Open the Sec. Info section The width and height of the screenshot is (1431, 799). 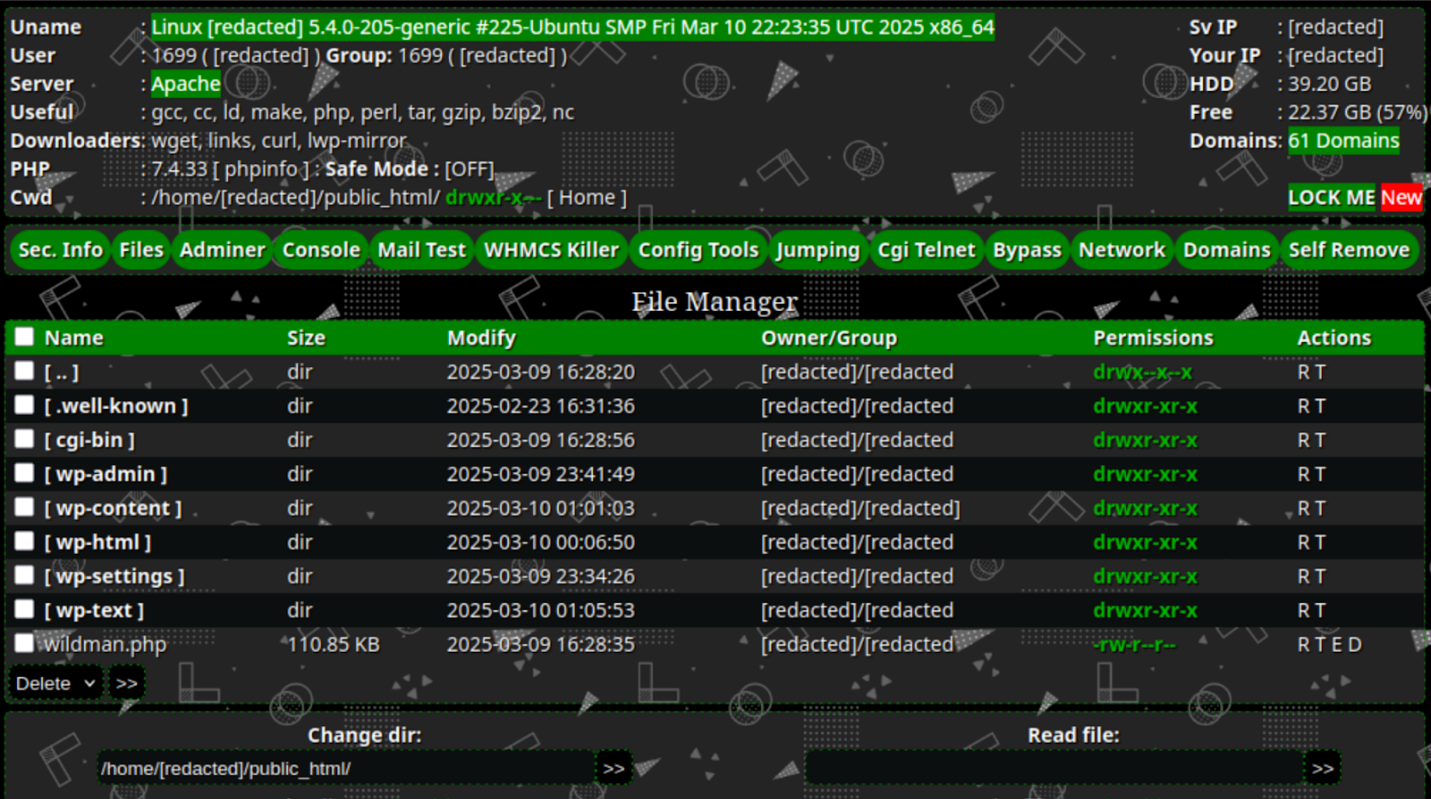click(61, 250)
